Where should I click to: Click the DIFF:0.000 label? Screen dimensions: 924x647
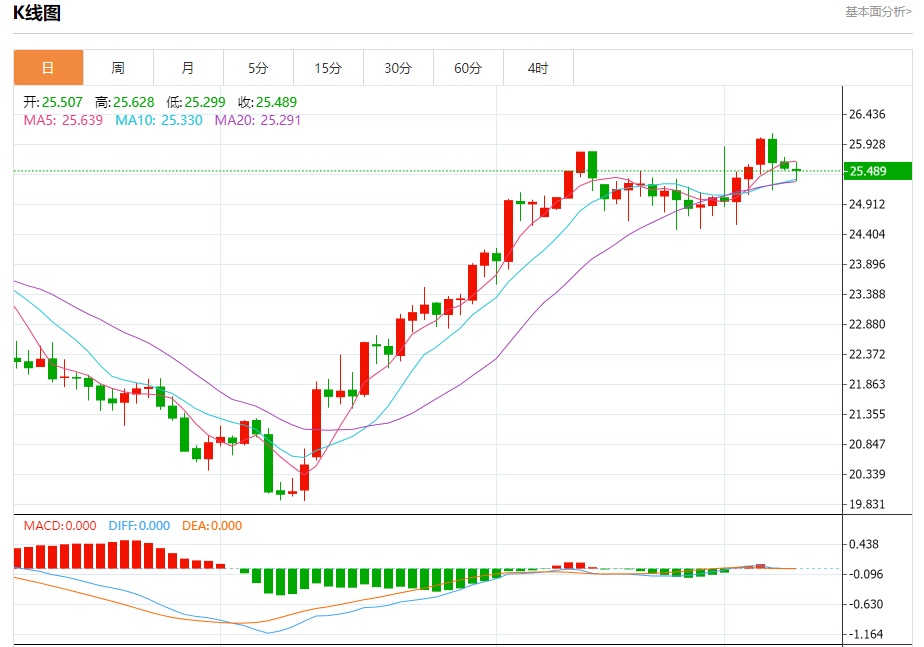pyautogui.click(x=139, y=526)
